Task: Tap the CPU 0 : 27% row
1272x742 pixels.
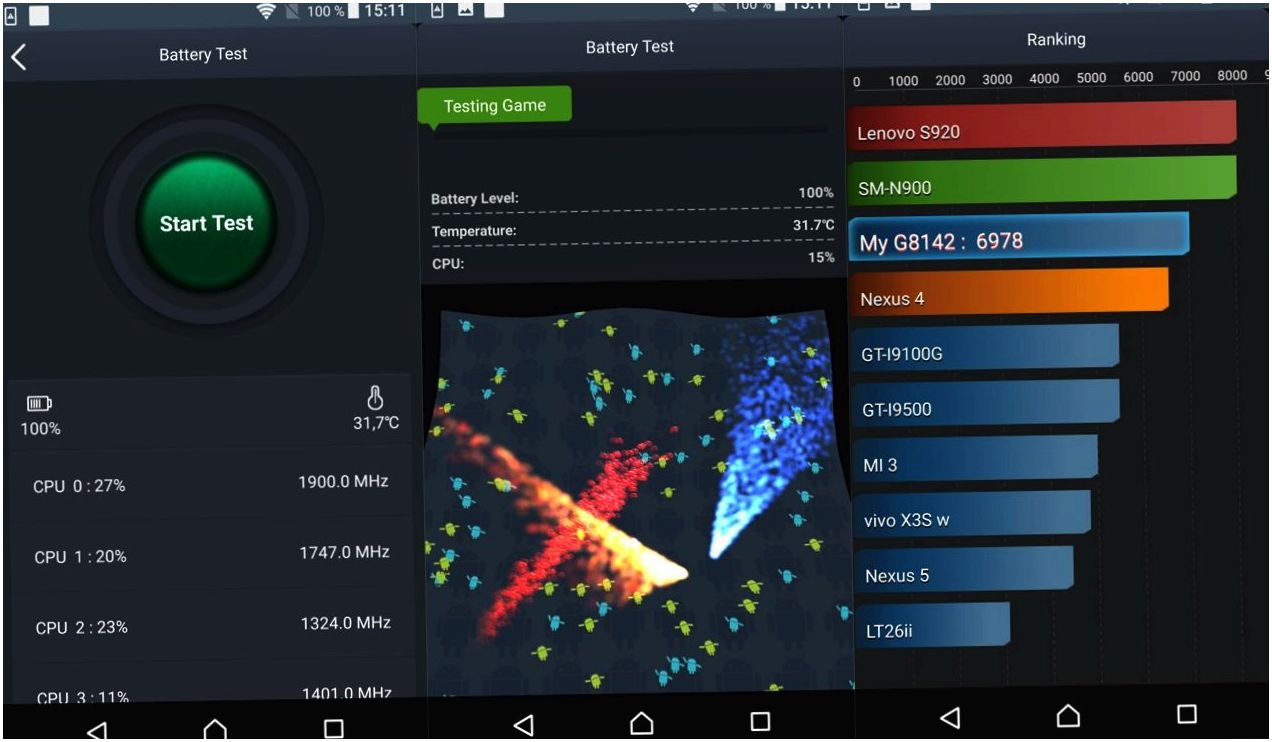Action: [210, 484]
